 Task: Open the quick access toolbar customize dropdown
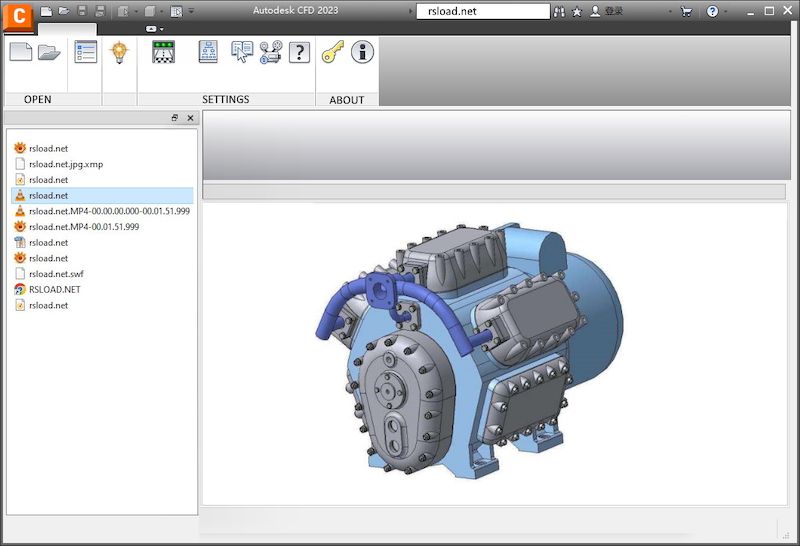point(191,11)
